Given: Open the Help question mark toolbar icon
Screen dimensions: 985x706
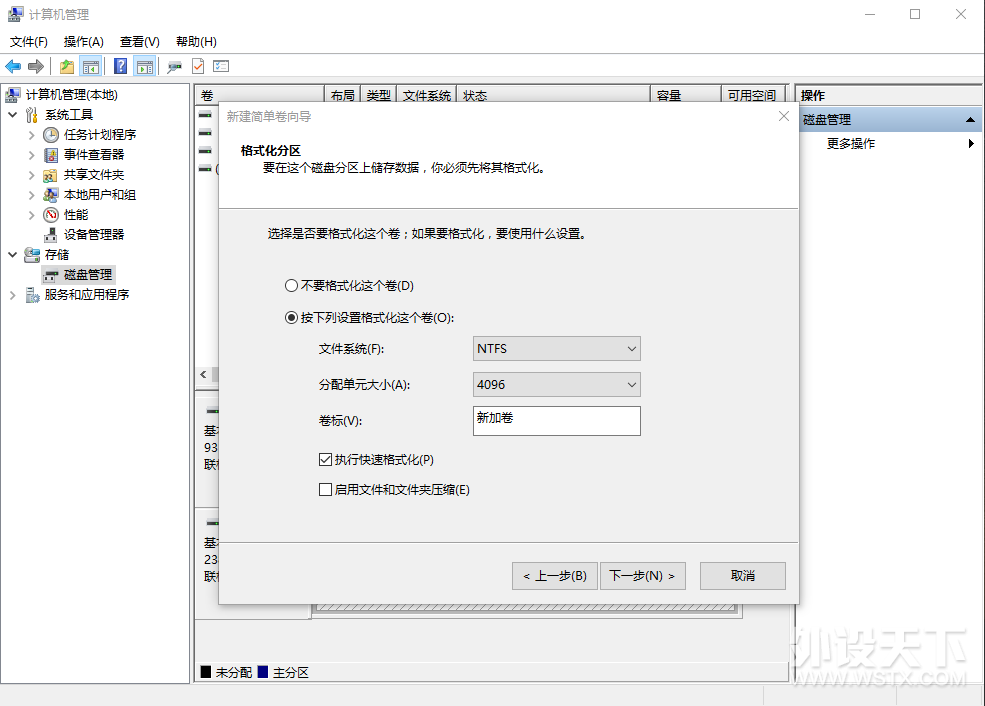Looking at the screenshot, I should [120, 66].
